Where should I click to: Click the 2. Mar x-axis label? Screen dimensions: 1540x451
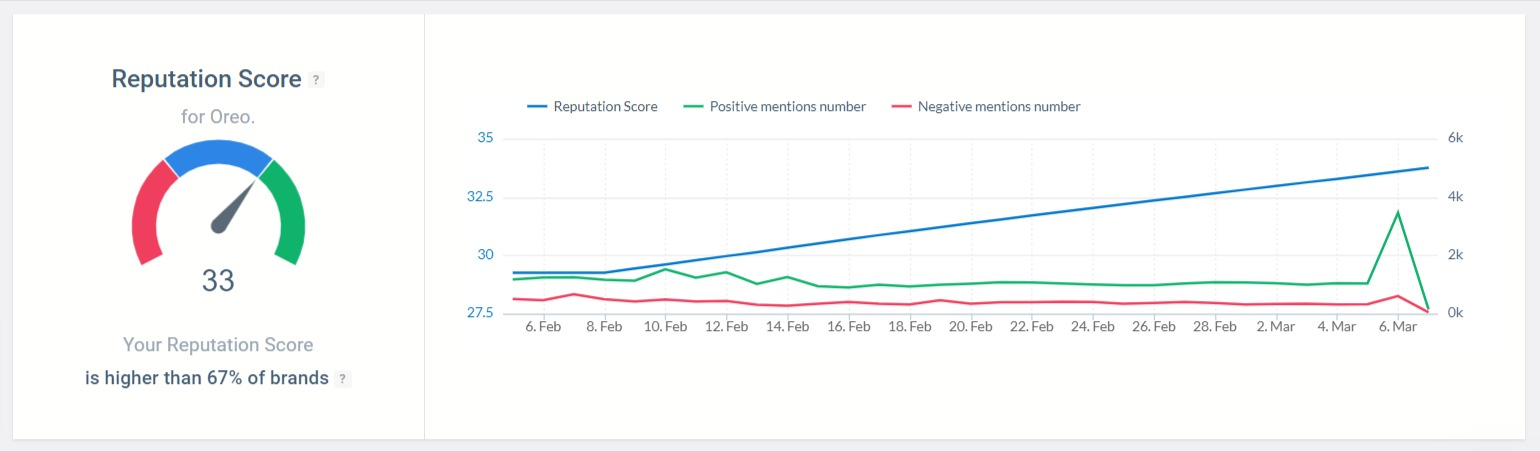1275,327
